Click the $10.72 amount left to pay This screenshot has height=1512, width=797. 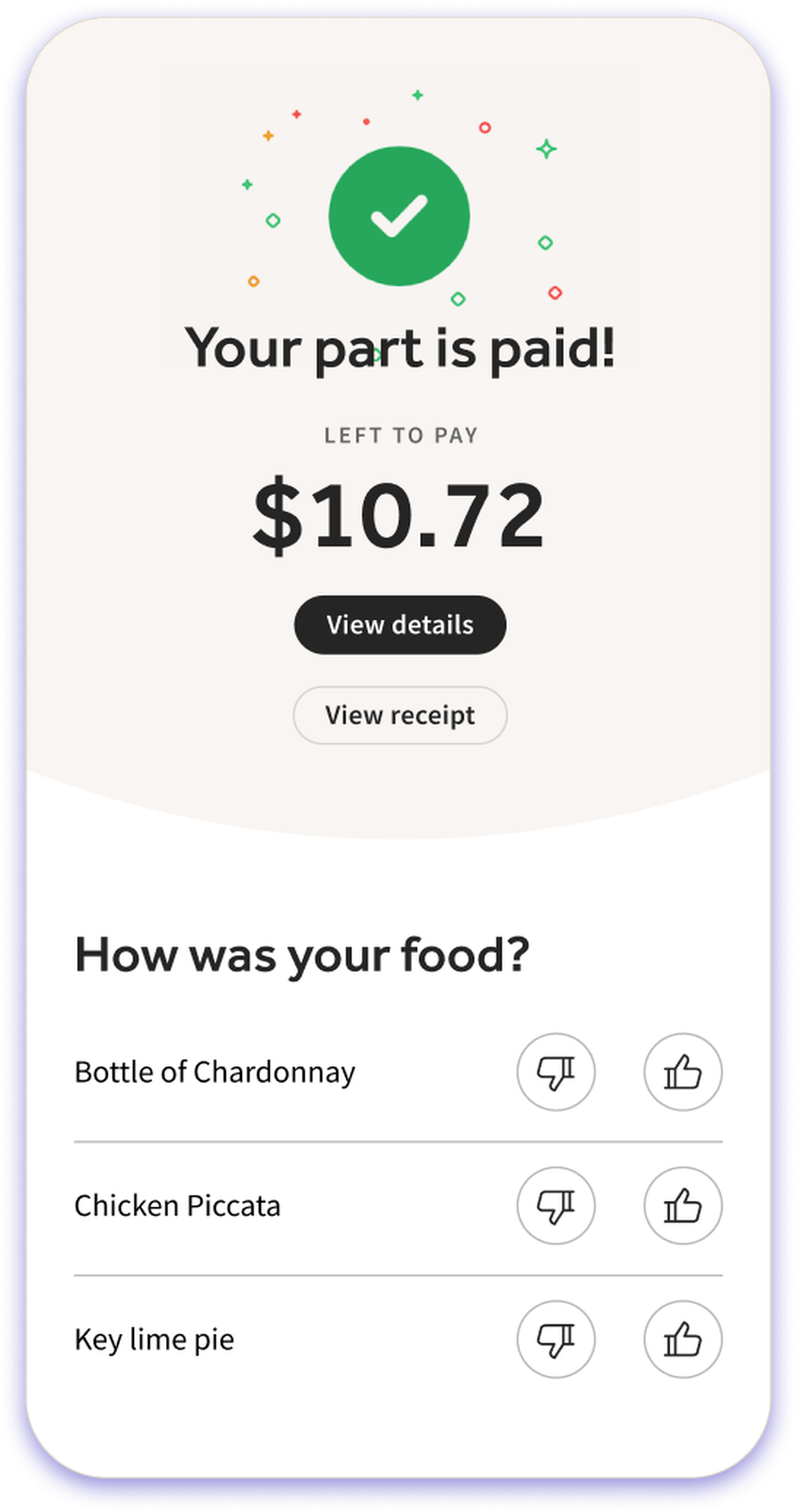click(x=398, y=515)
